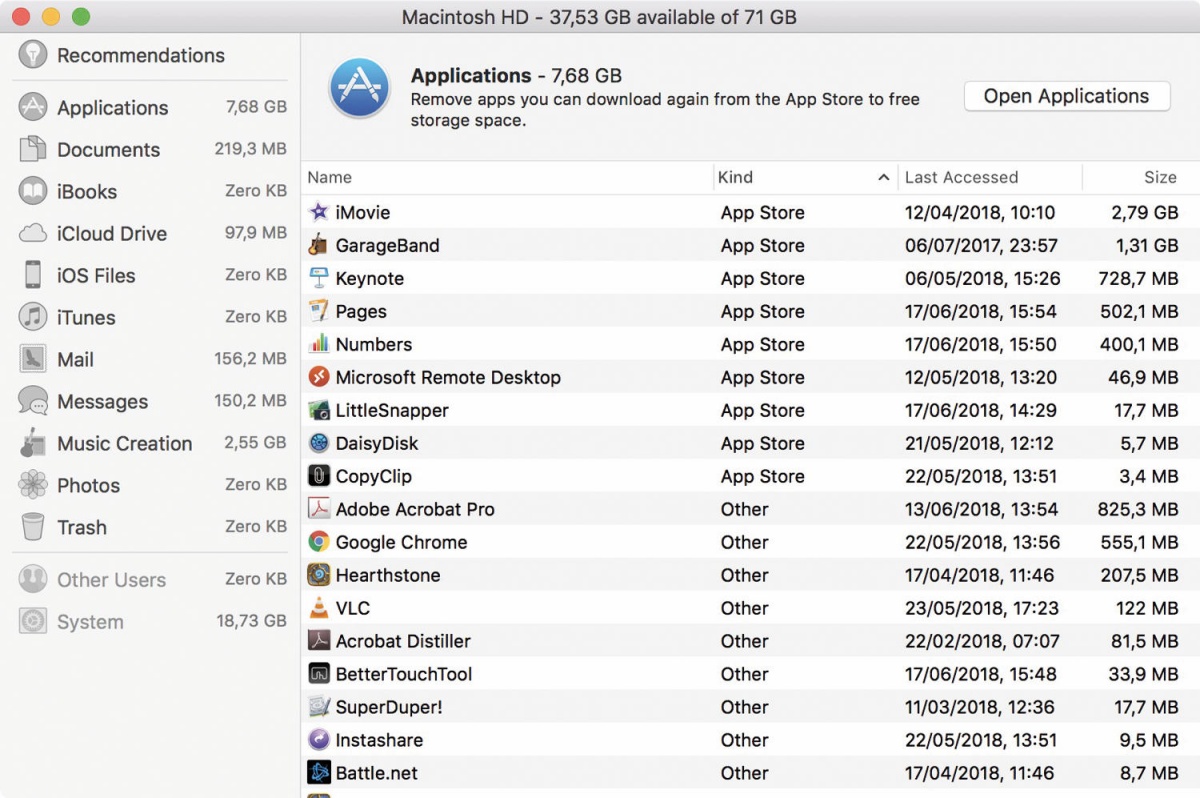Select Mail in the sidebar
Screen dimensions: 1200x798
point(152,359)
